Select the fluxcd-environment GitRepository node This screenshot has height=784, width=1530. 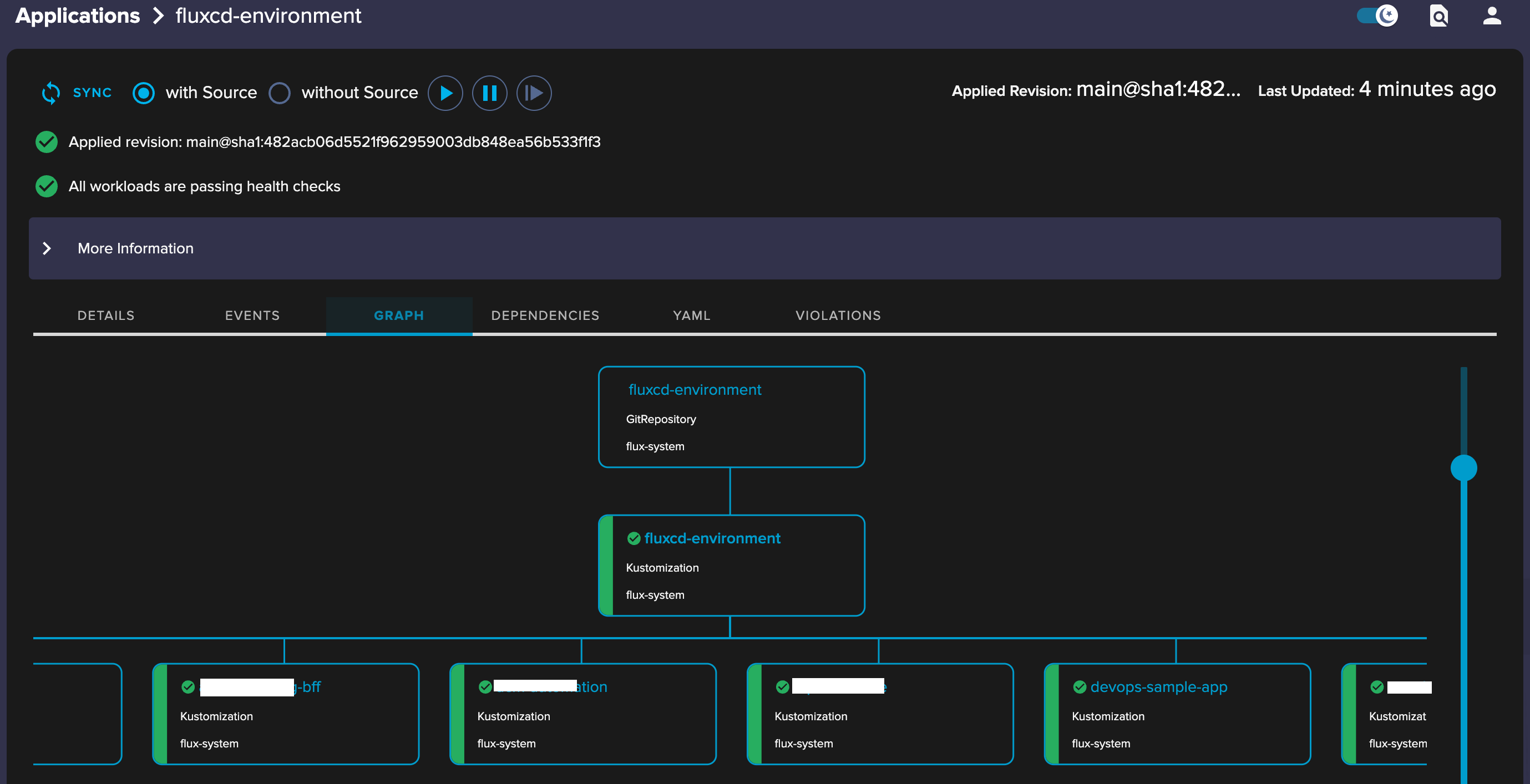(695, 389)
